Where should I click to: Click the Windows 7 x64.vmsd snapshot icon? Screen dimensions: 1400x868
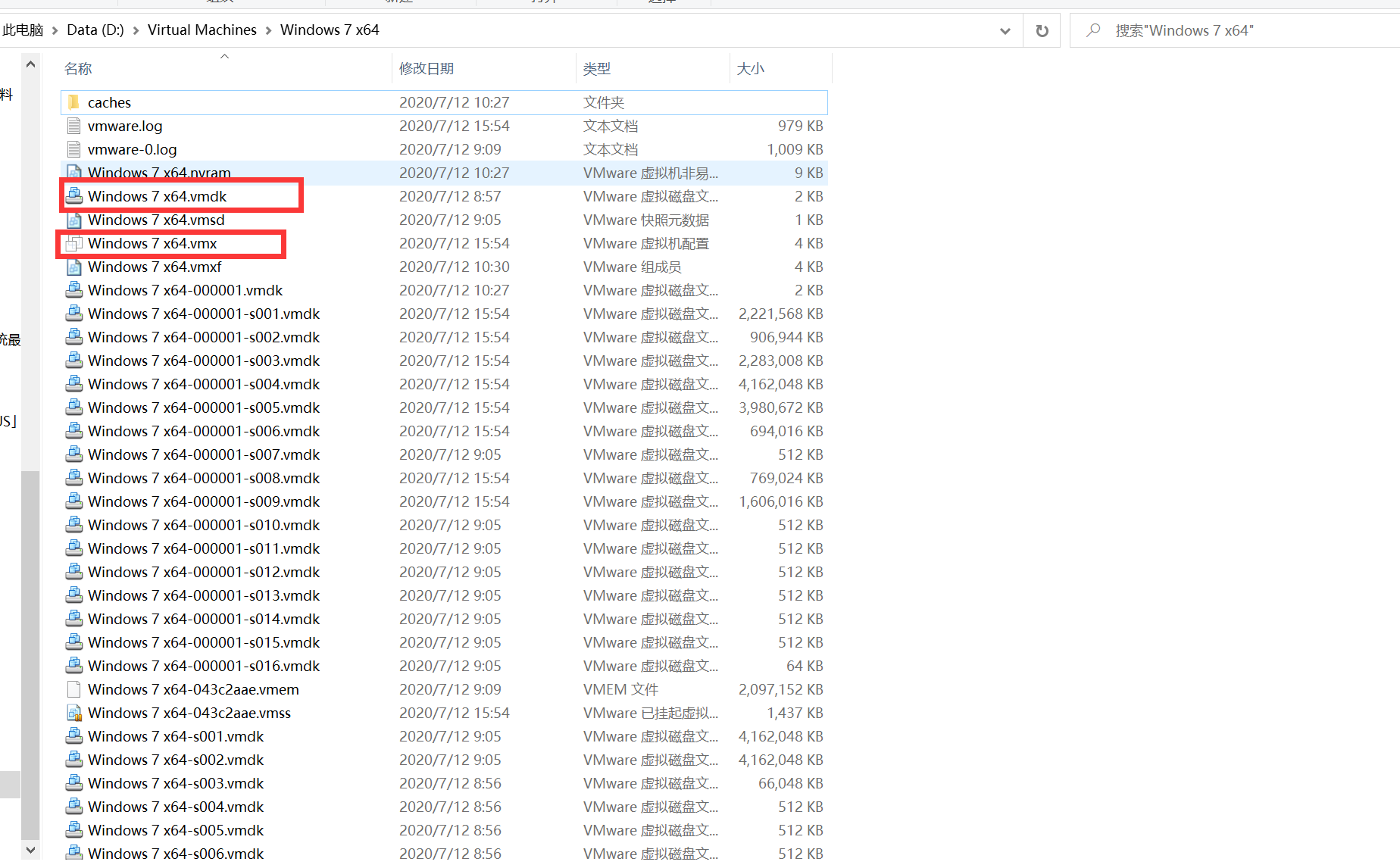(x=73, y=220)
